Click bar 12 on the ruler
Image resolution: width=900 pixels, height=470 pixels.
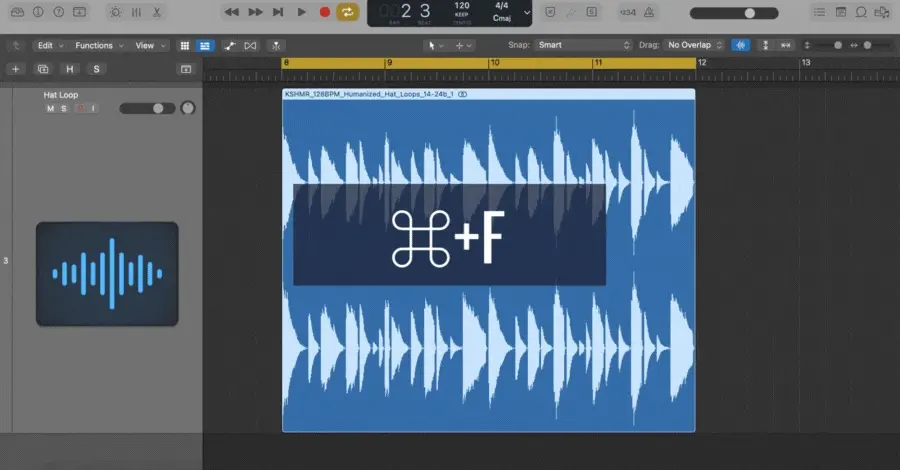pos(701,63)
